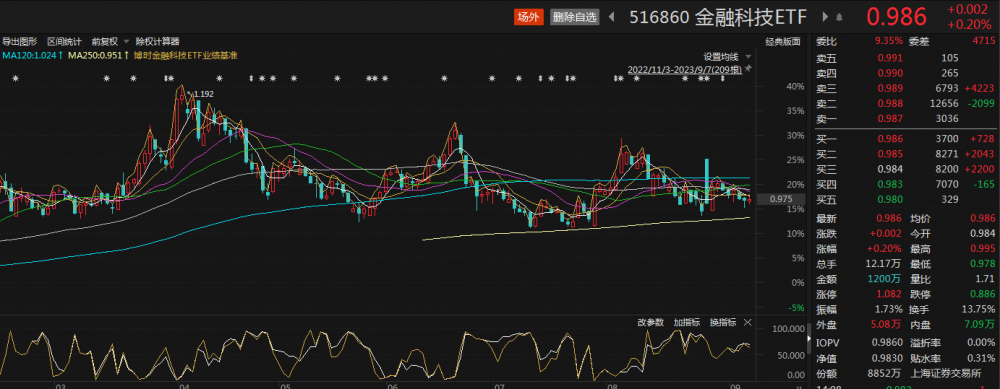The image size is (1000, 389).
Task: Close the indicator panel with X
Action: coord(747,322)
